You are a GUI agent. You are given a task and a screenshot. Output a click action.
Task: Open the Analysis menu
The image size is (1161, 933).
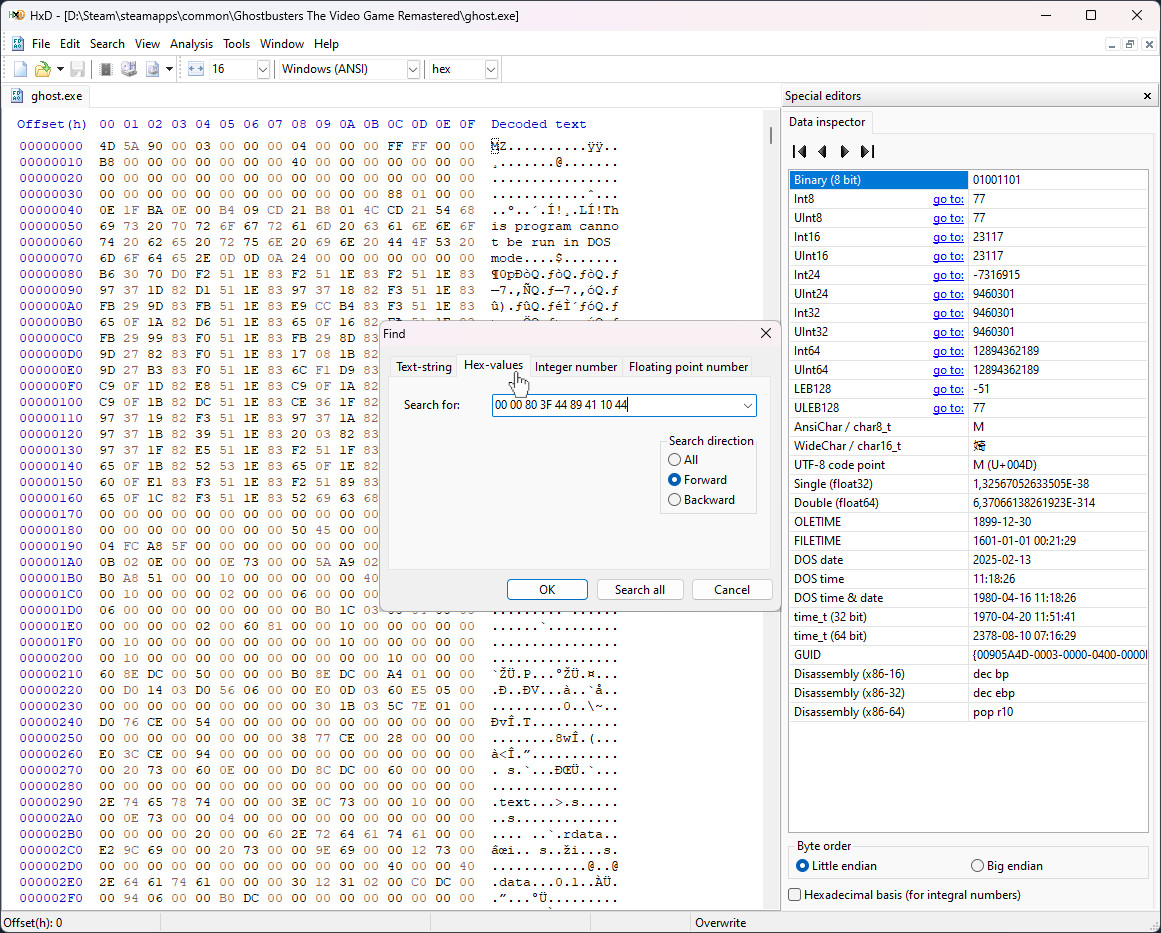(191, 44)
